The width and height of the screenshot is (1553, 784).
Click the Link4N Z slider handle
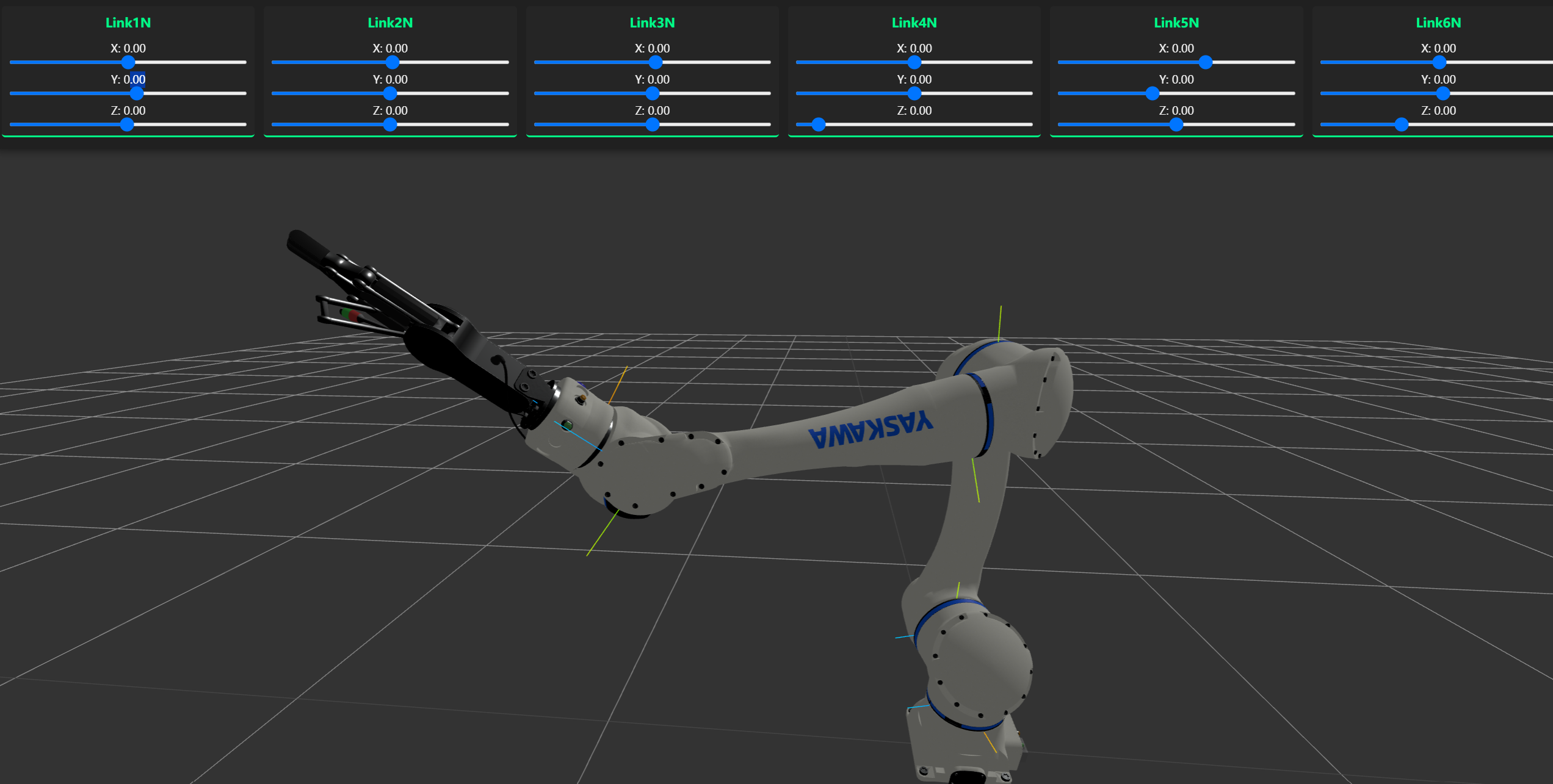(x=819, y=124)
